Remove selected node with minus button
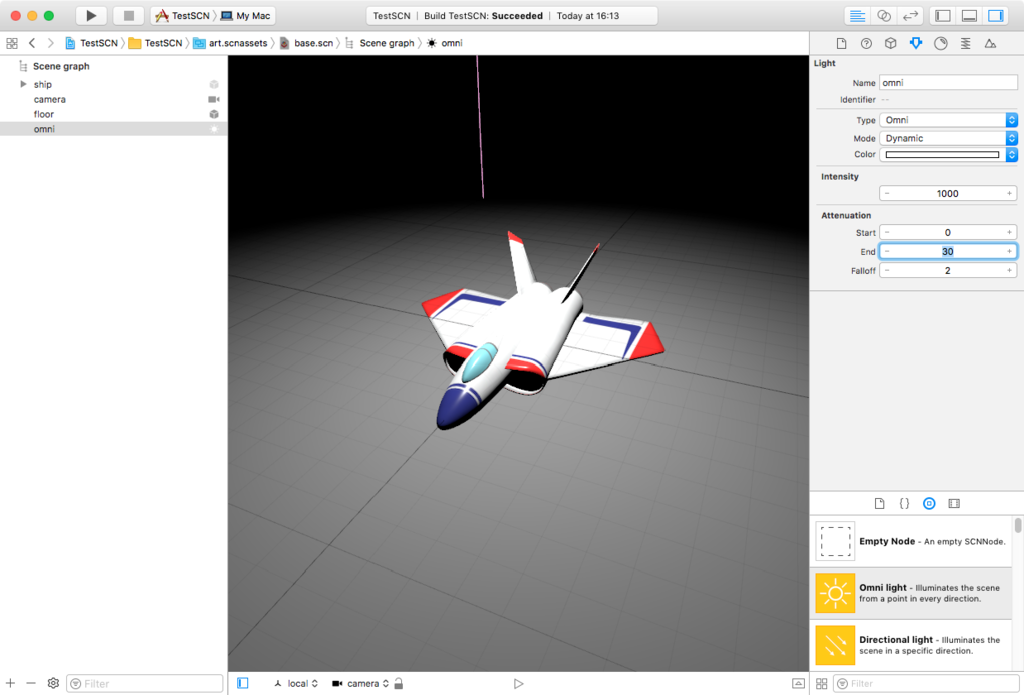 coord(31,683)
